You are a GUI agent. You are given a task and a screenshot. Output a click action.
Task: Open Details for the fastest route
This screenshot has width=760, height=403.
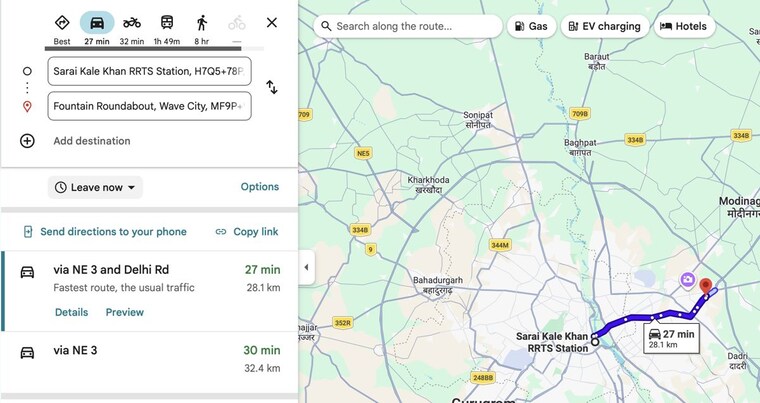(x=72, y=312)
